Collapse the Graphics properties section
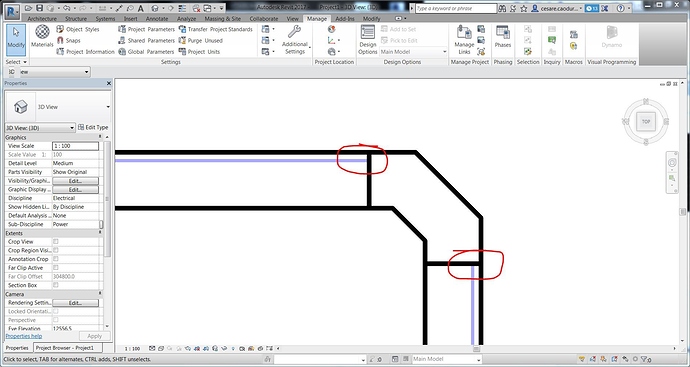Screen dimensions: 690x367 click(53, 137)
